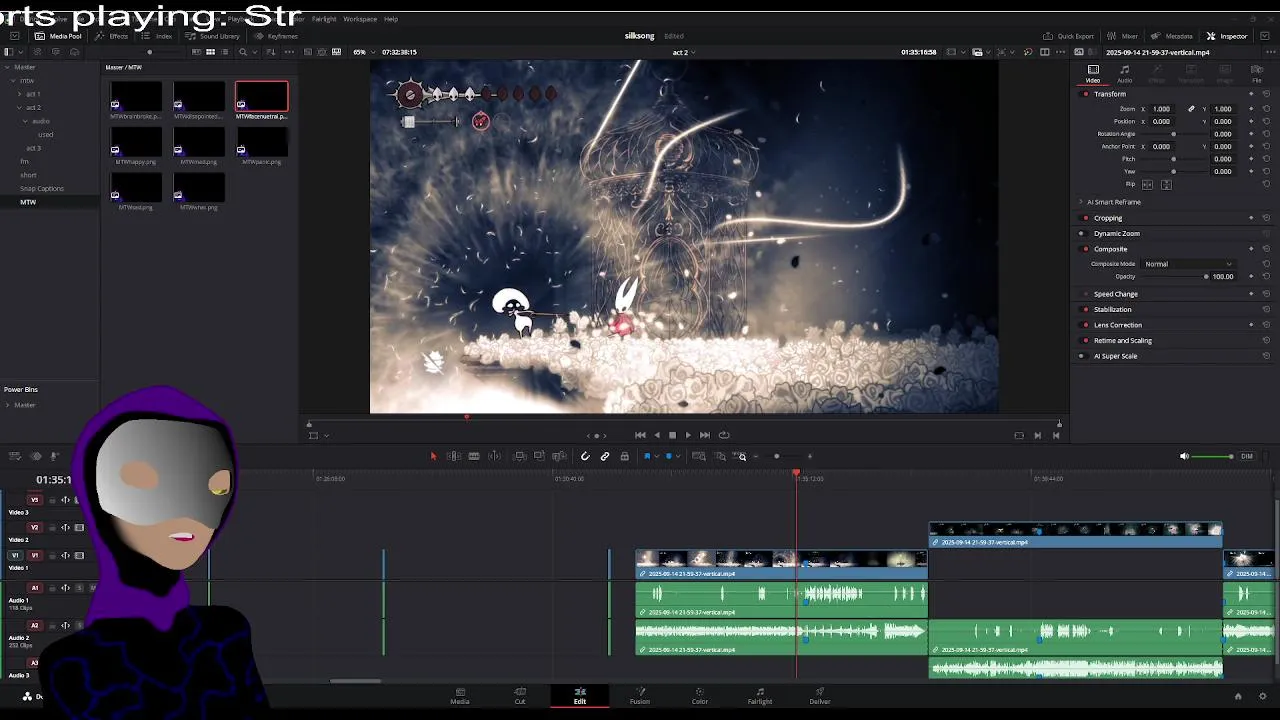1280x720 pixels.
Task: Toggle the Zoom link chain icon
Action: coord(1191,109)
